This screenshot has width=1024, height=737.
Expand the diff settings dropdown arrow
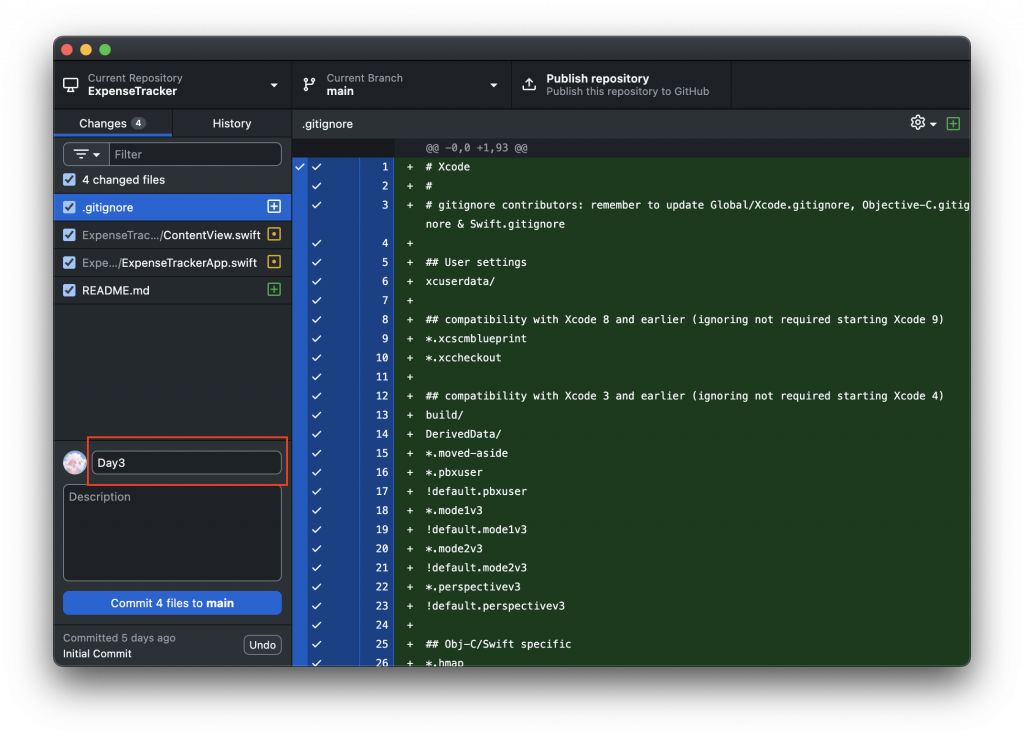pos(933,124)
